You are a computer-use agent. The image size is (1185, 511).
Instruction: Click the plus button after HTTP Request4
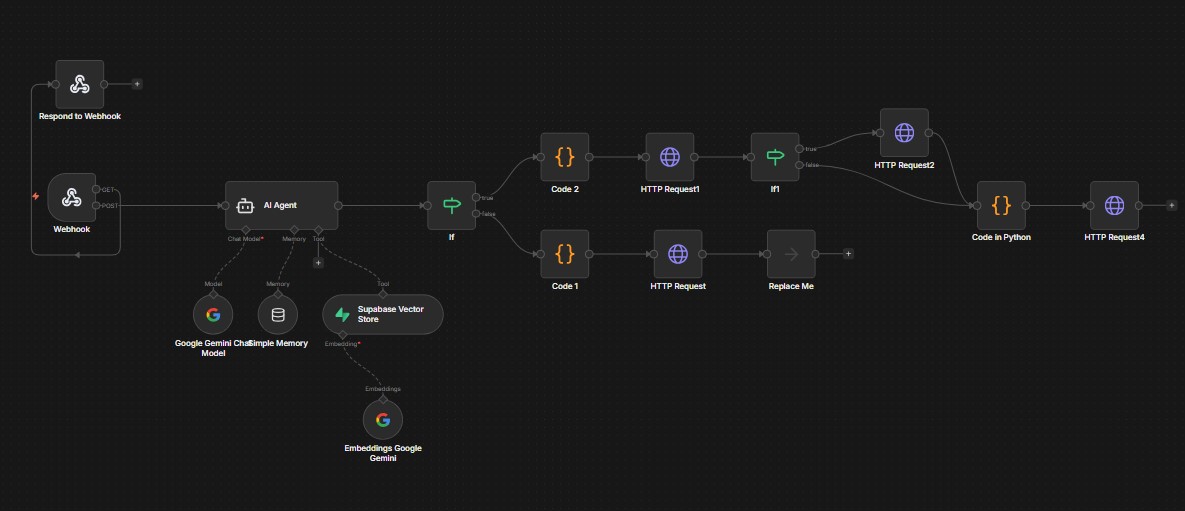pyautogui.click(x=1171, y=205)
